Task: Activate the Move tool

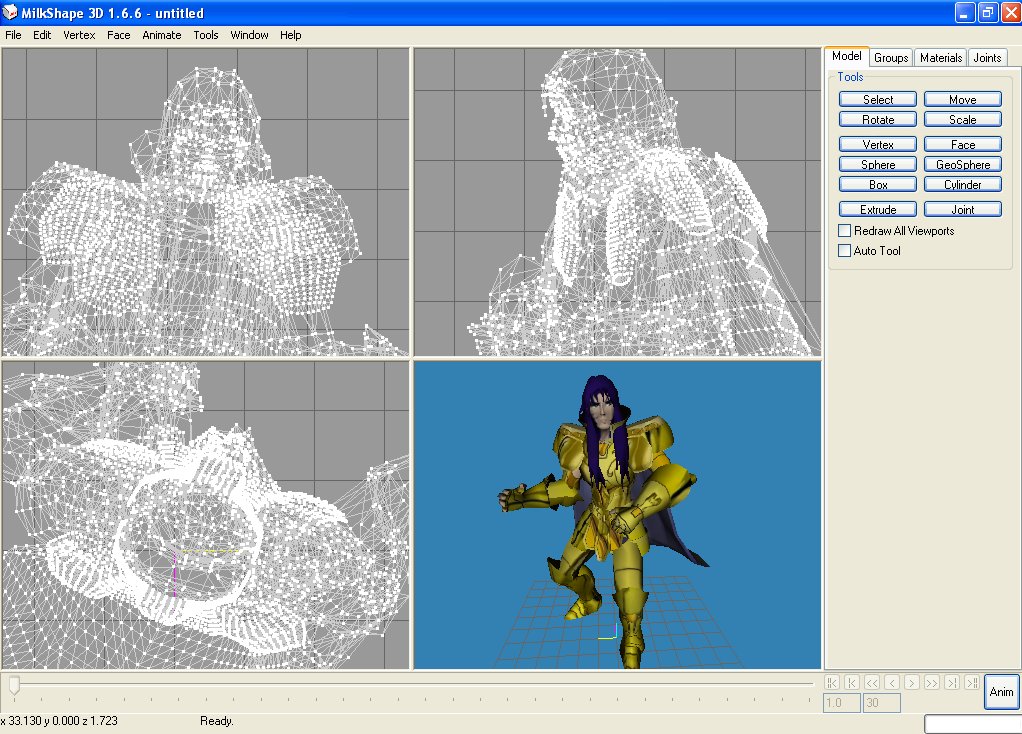Action: coord(962,99)
